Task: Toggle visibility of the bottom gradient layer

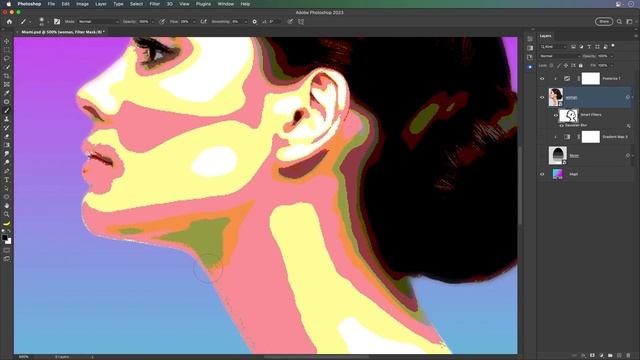Action: (542, 174)
